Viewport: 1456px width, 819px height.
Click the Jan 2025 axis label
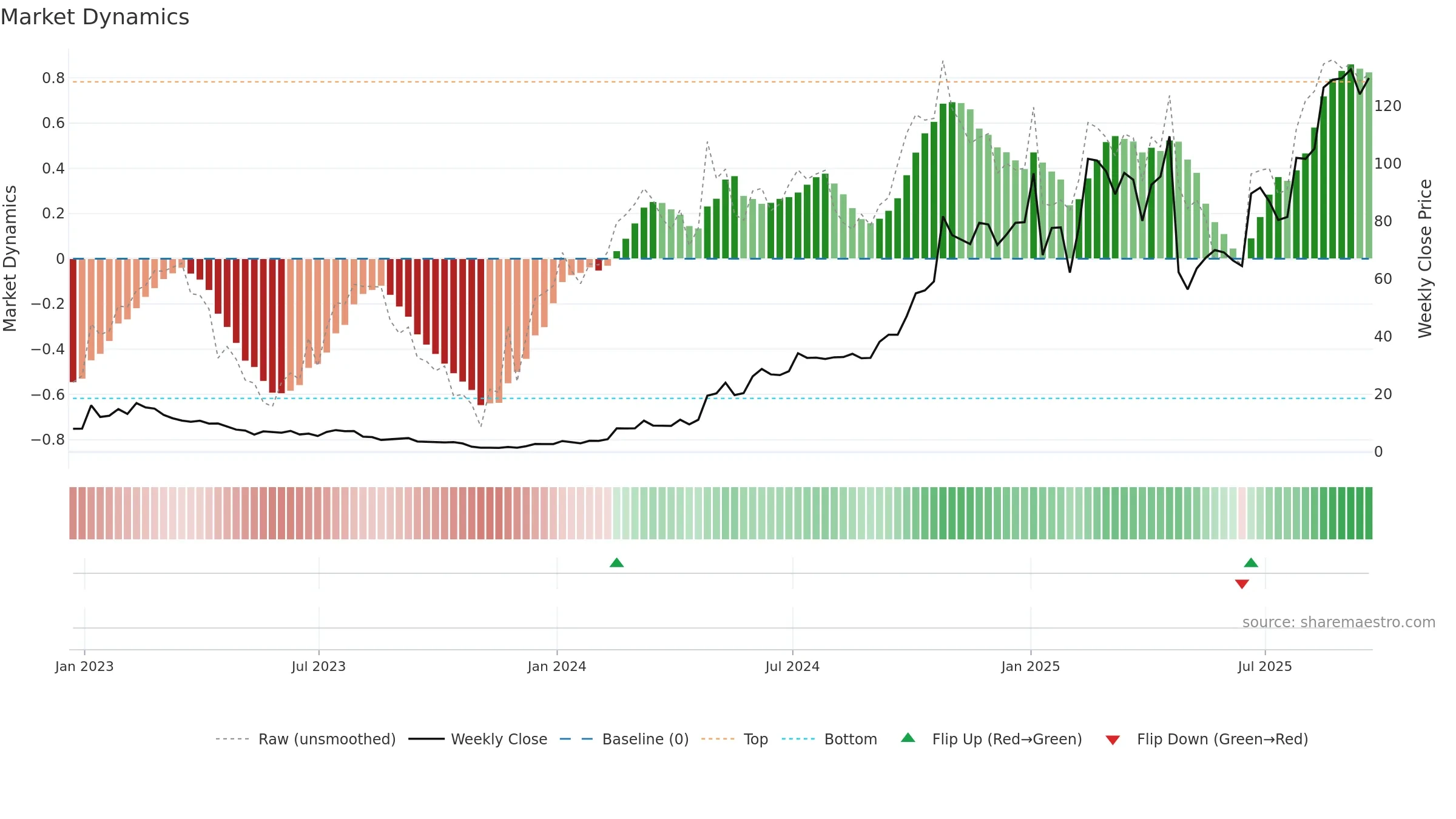click(x=1031, y=666)
